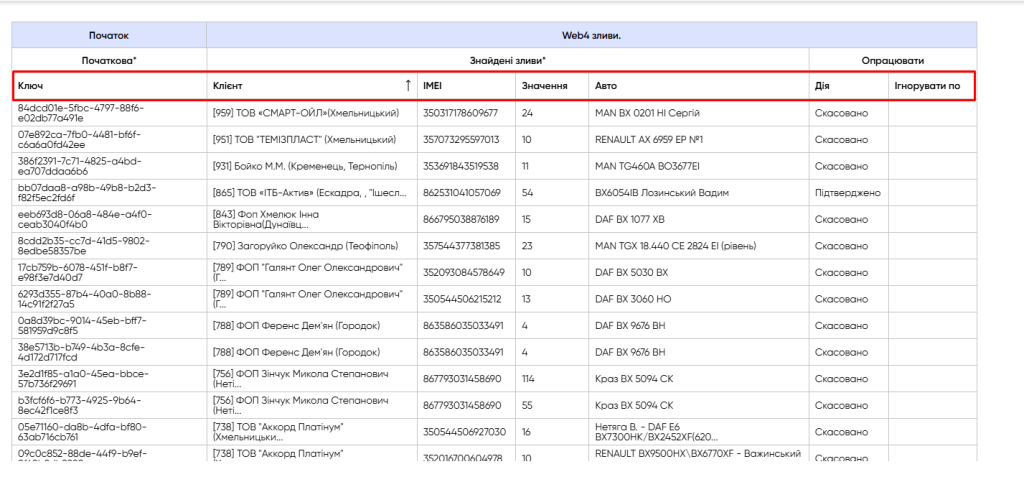Select key starting with eeb693d8-06a8
Screen dimensions: 1024x482
(x=84, y=219)
